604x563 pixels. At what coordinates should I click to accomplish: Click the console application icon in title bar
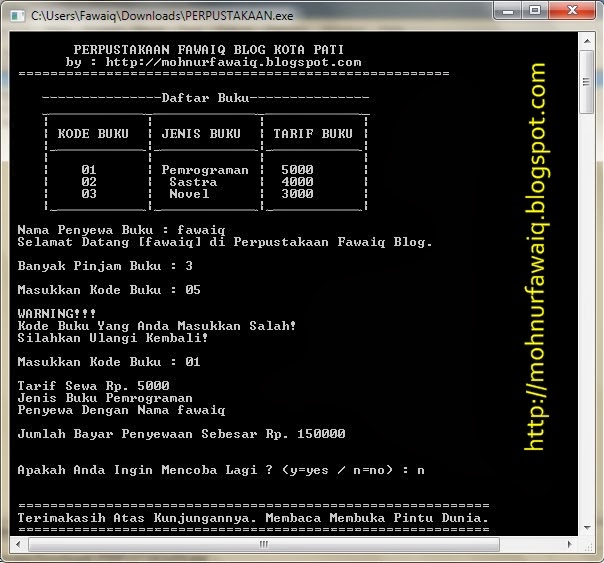[x=17, y=16]
